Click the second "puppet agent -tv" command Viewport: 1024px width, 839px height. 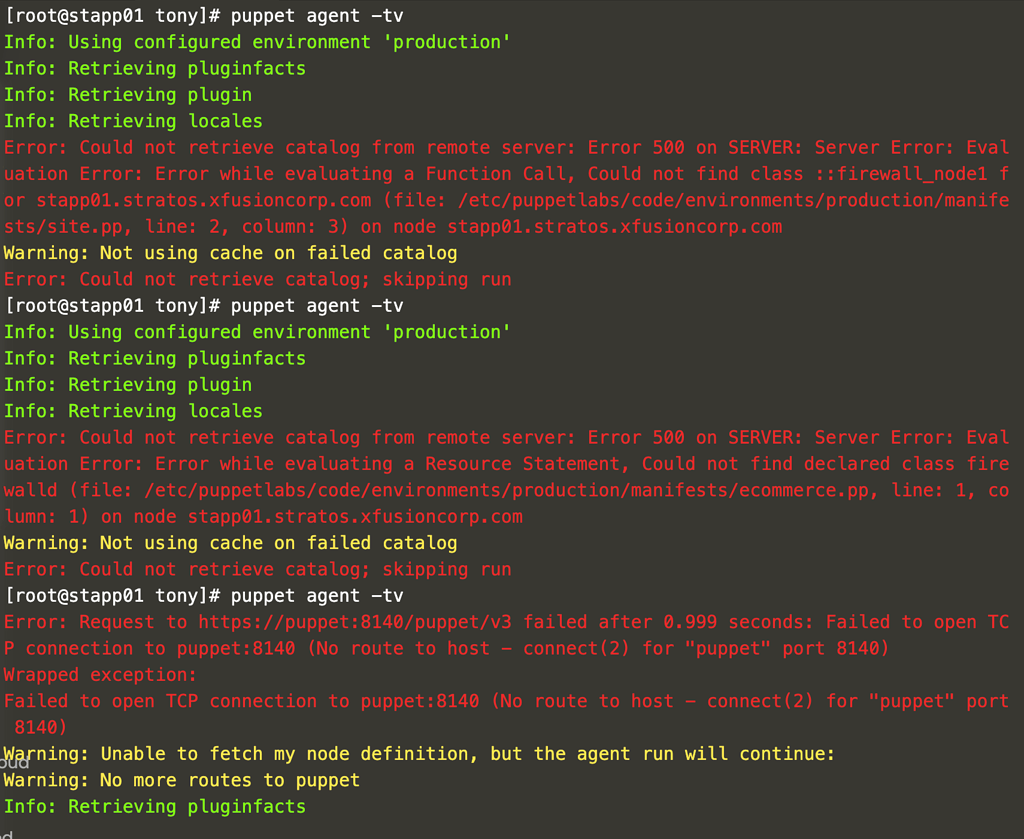point(317,306)
